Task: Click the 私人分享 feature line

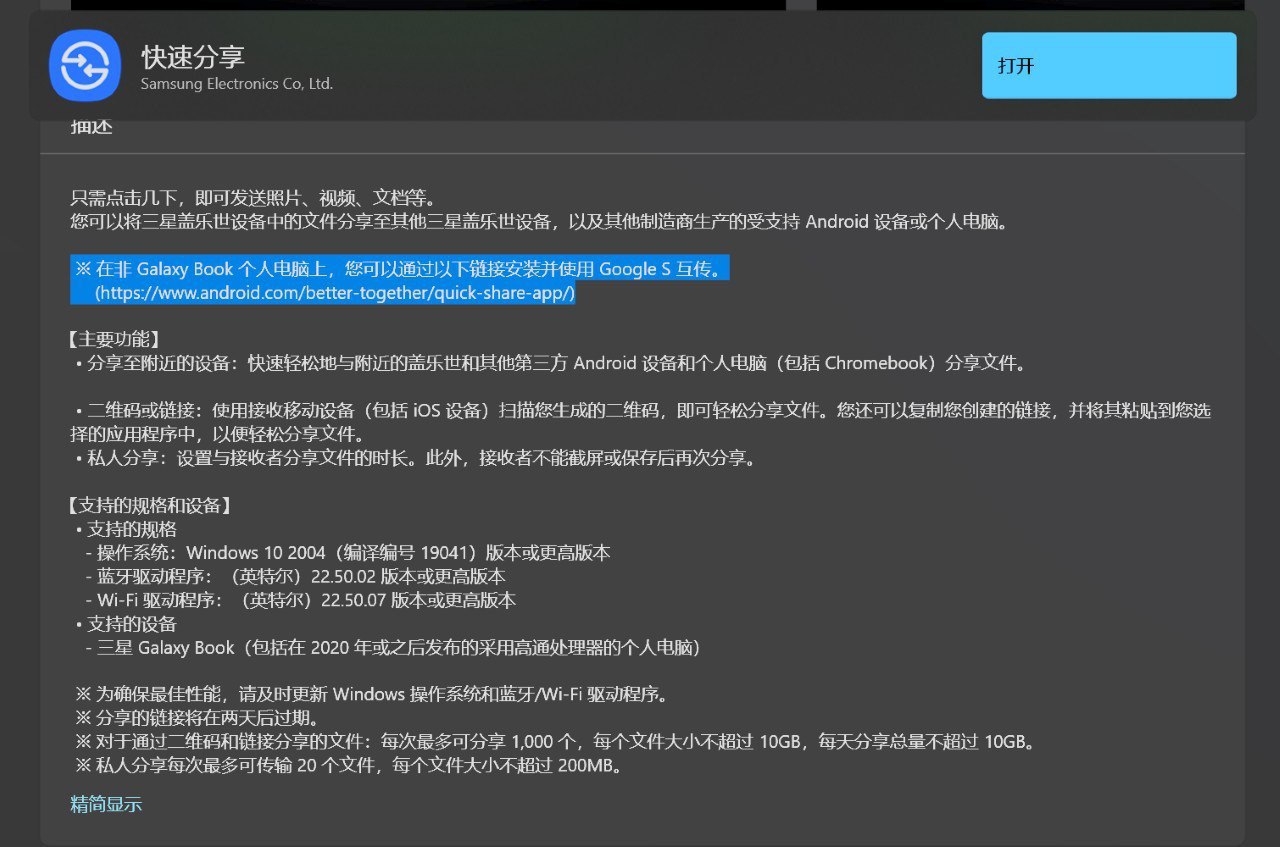Action: (x=417, y=459)
